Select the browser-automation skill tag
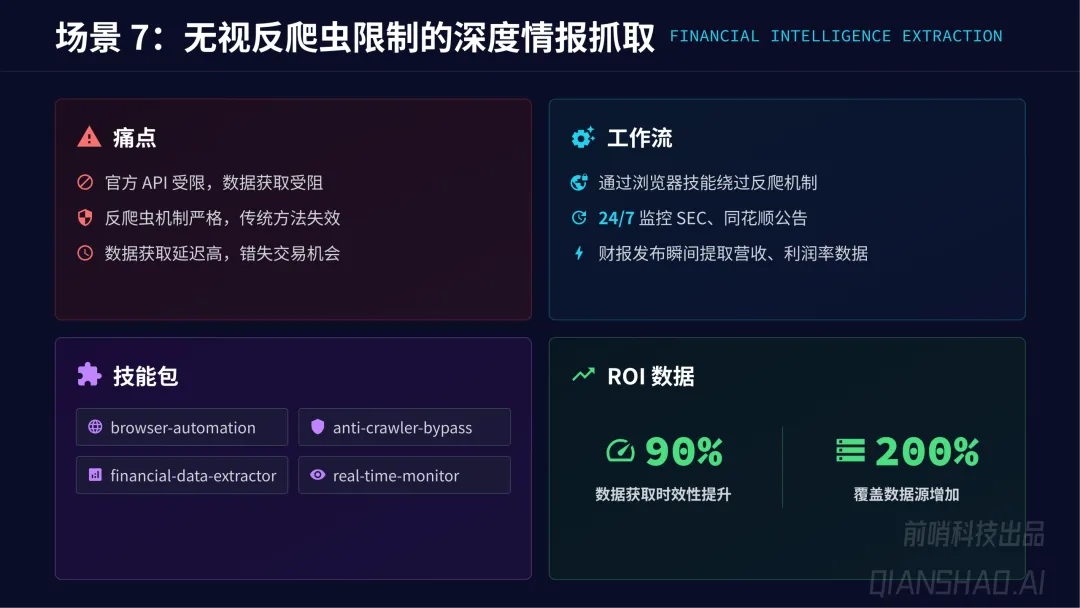Viewport: 1080px width, 608px height. [182, 427]
